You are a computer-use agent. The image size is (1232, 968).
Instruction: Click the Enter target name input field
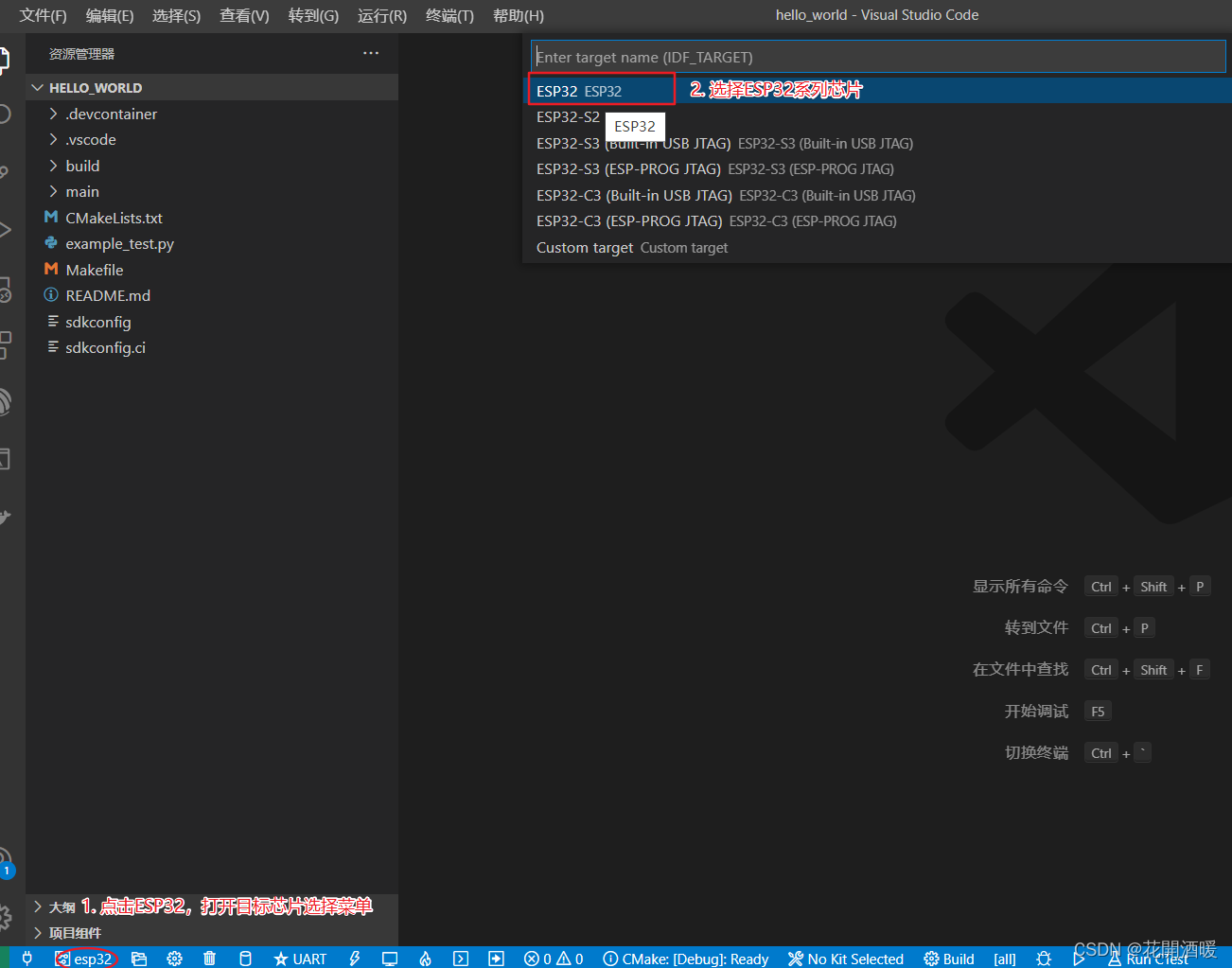tap(878, 57)
